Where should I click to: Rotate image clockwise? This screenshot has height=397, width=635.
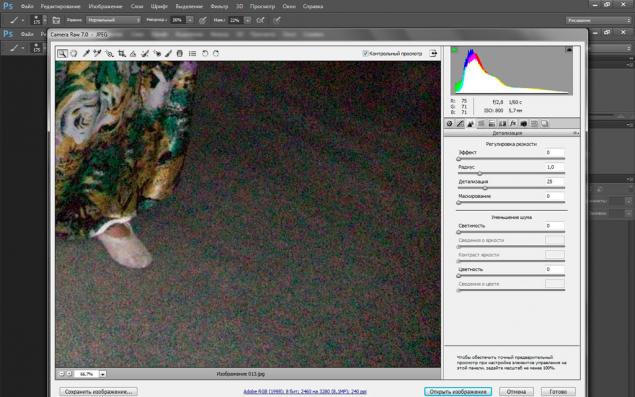coord(216,53)
